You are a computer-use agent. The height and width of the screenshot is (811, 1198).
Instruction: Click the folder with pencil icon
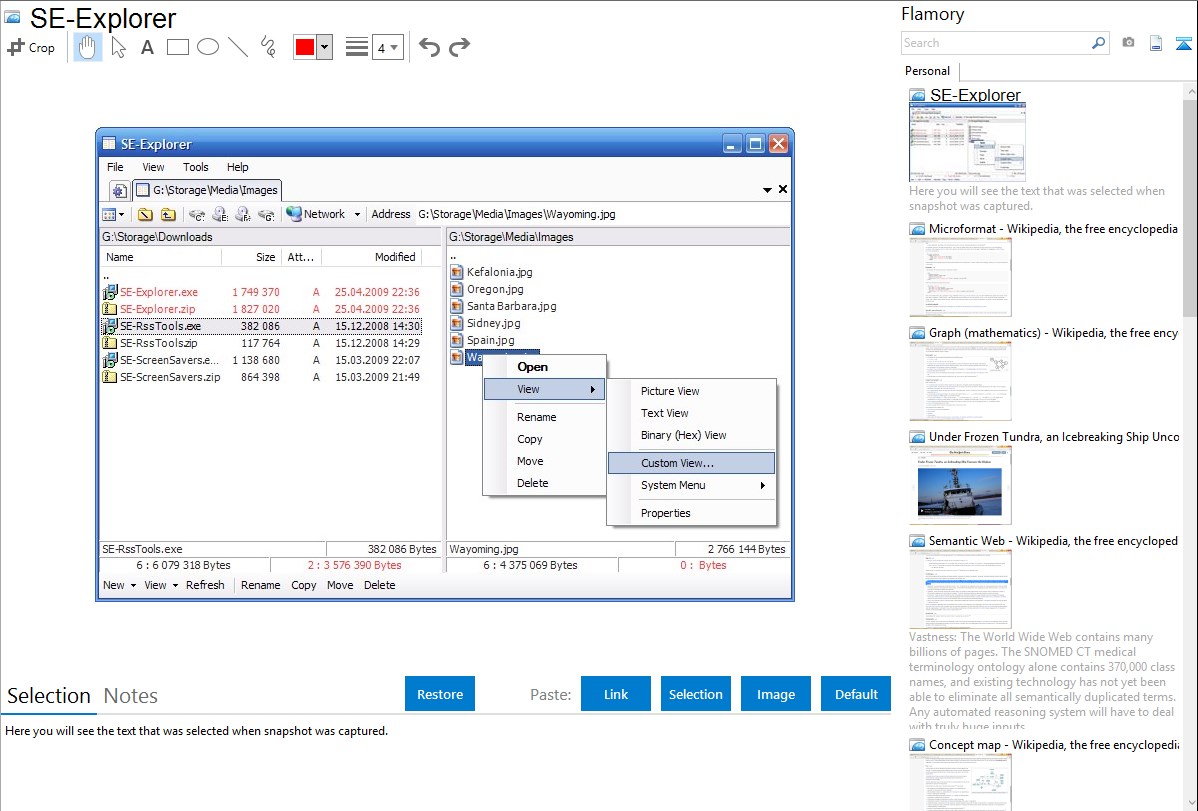coord(145,215)
